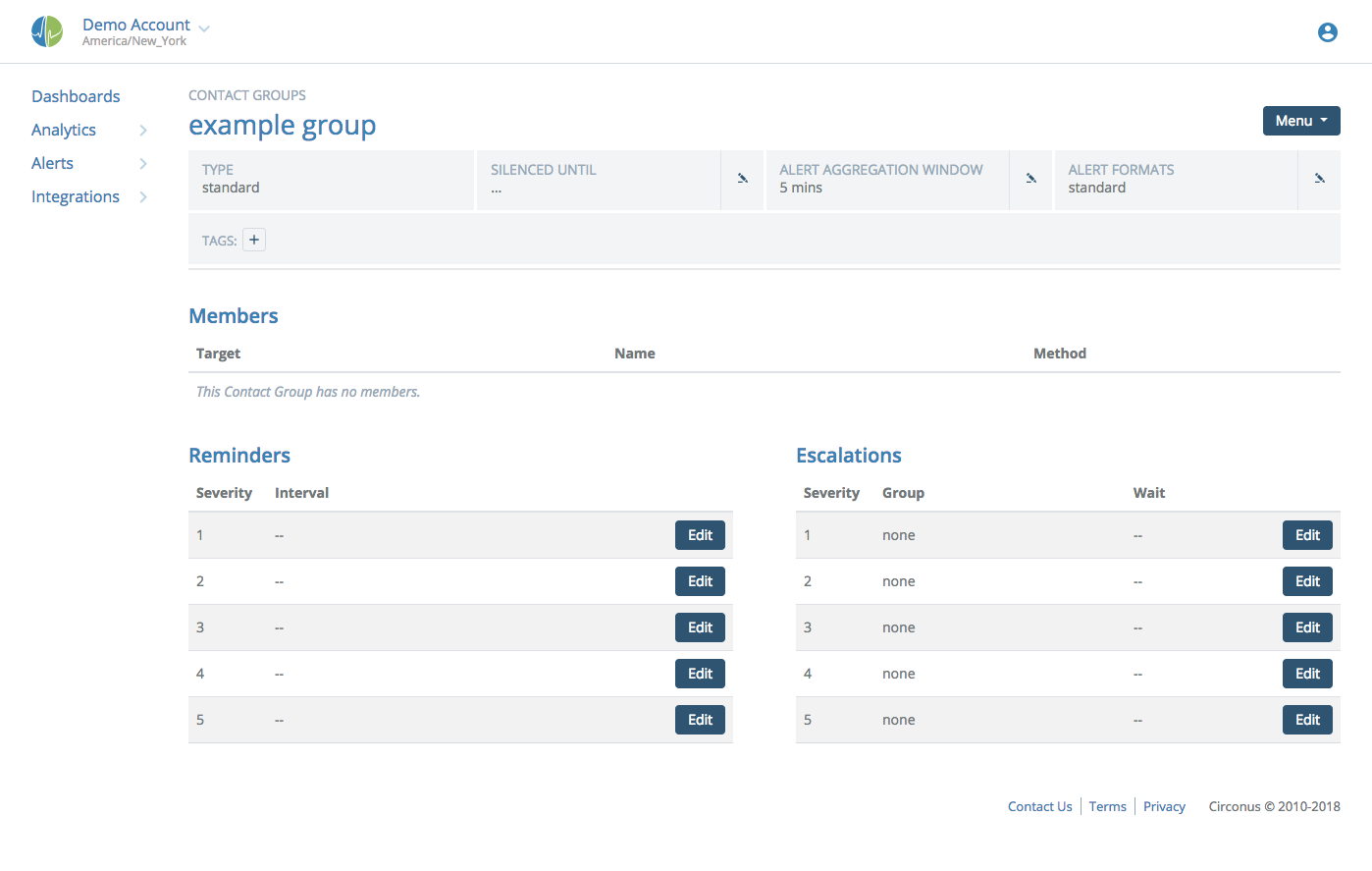The width and height of the screenshot is (1372, 871).
Task: Click the Circonus logo icon
Action: pyautogui.click(x=47, y=31)
